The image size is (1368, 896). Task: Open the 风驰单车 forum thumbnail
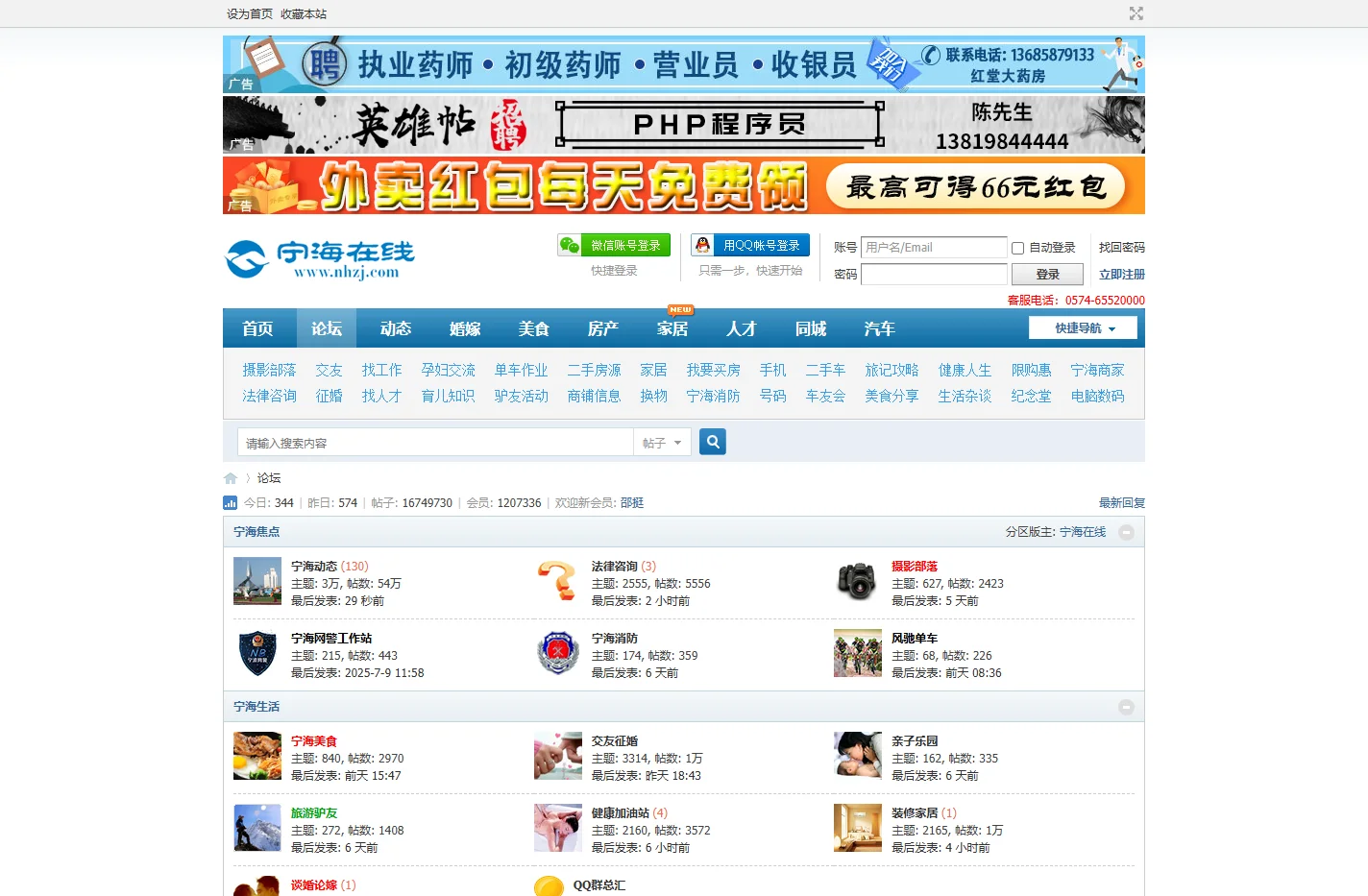tap(857, 653)
